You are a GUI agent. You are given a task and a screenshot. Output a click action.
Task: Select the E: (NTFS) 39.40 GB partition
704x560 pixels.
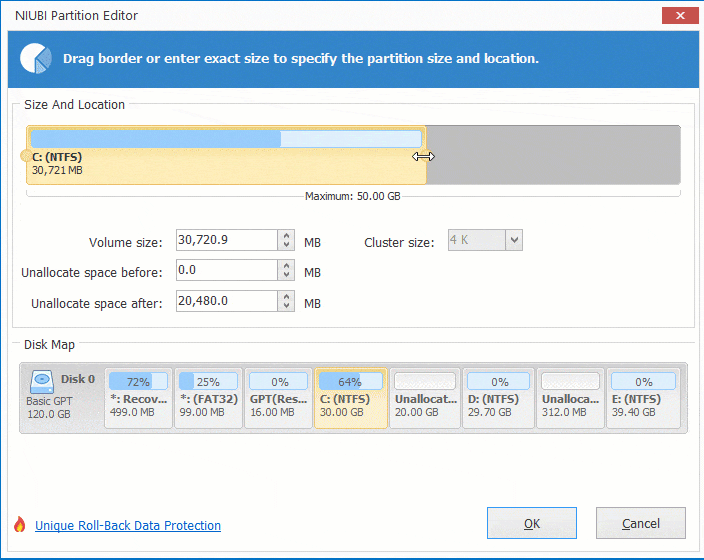coord(644,398)
